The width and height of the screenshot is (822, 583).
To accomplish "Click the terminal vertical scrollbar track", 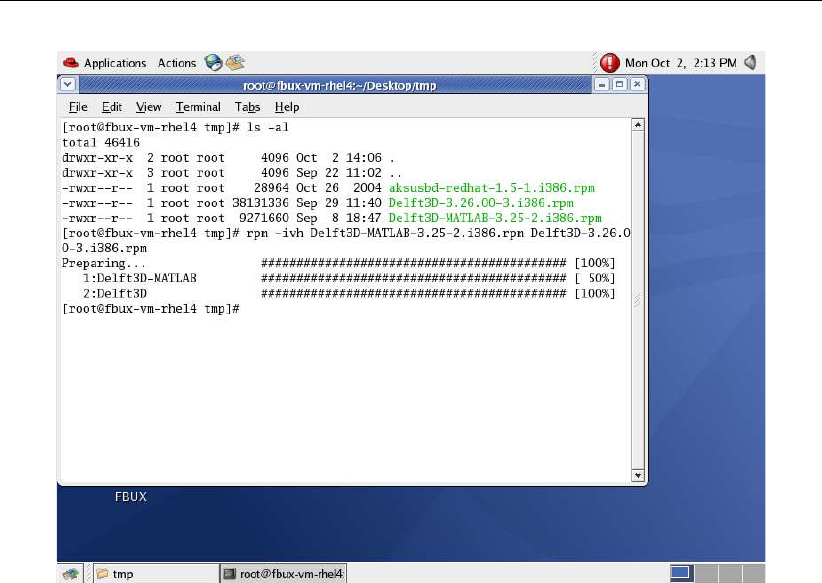I will pos(637,300).
